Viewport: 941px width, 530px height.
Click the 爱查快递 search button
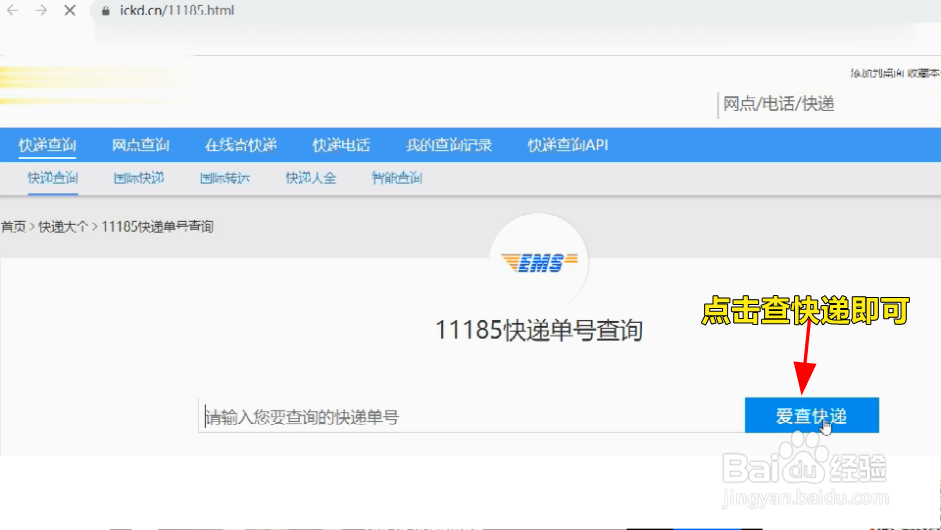pos(811,415)
